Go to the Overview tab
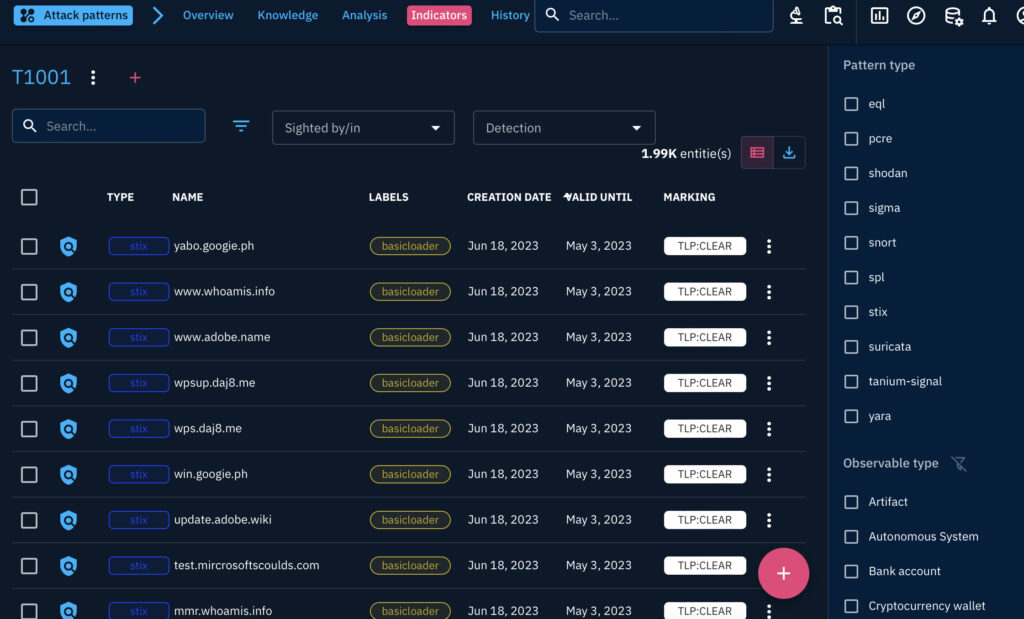 coord(208,16)
